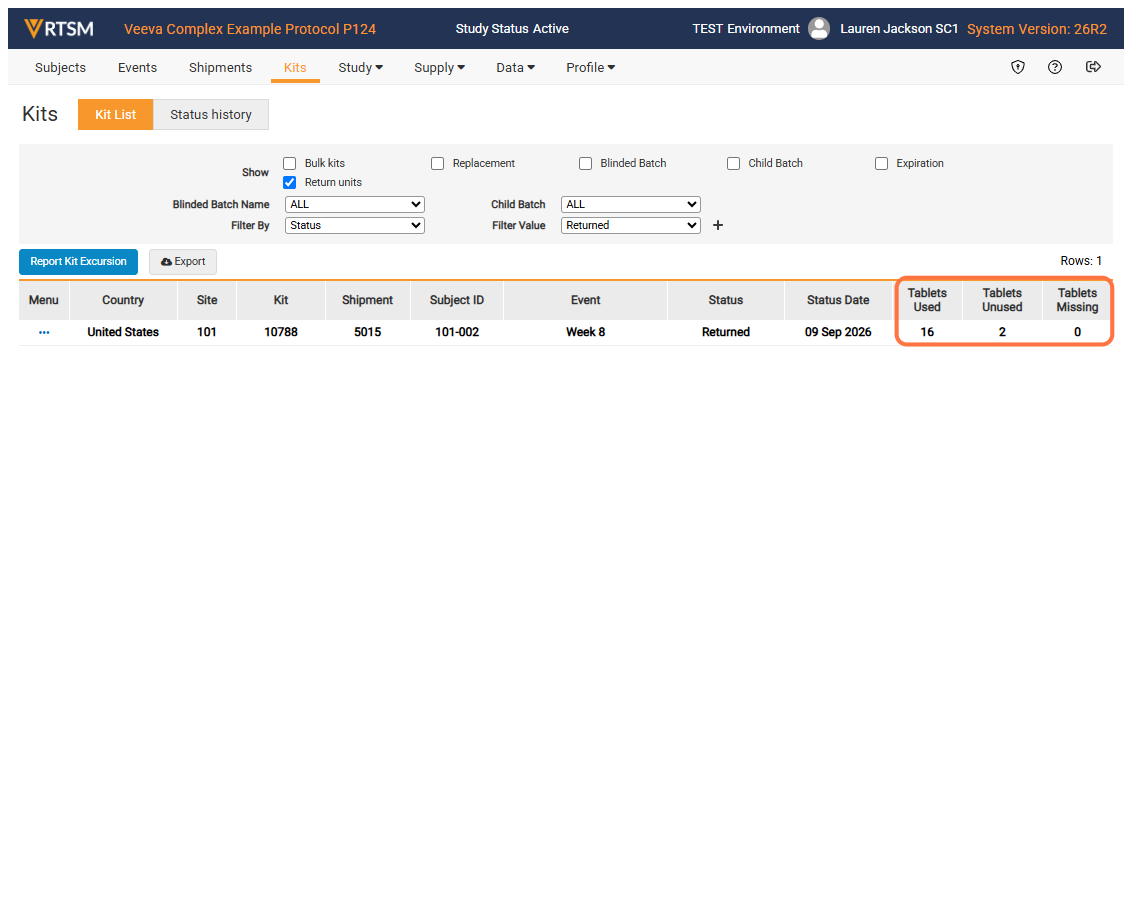Click the Kit column header

click(281, 300)
